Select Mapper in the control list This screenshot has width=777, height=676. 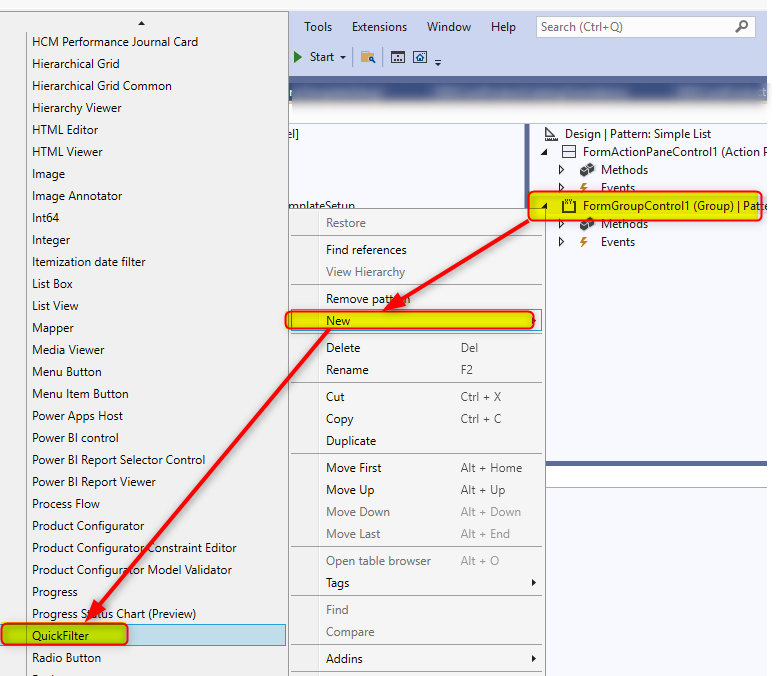click(x=53, y=328)
